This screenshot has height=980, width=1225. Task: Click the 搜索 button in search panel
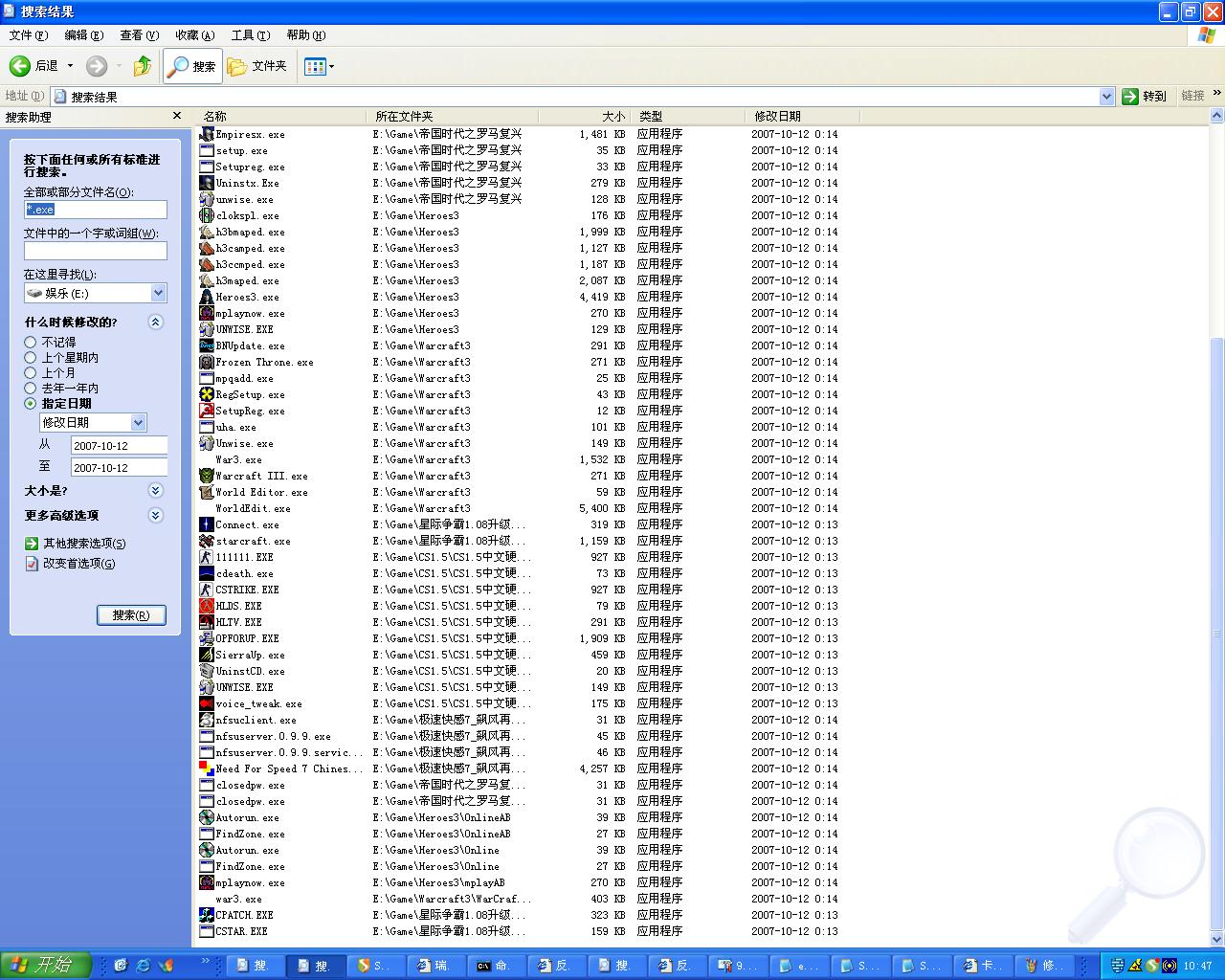pos(131,614)
